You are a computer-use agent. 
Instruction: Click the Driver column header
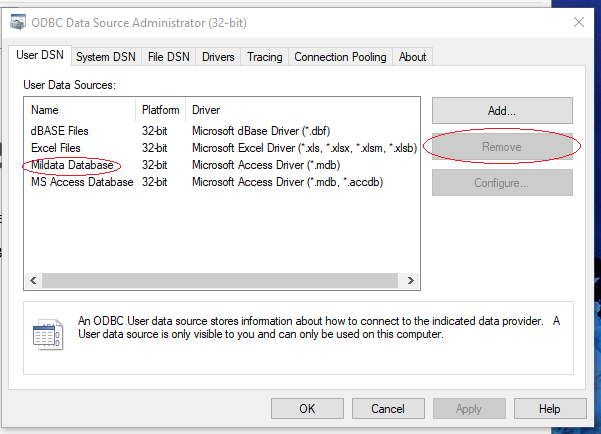[303, 110]
